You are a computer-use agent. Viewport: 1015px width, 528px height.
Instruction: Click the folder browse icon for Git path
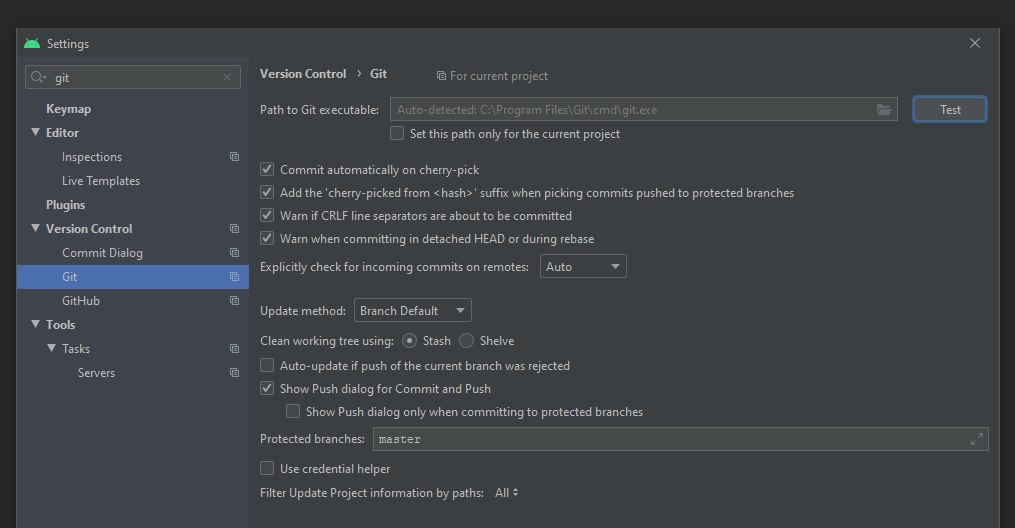[884, 110]
